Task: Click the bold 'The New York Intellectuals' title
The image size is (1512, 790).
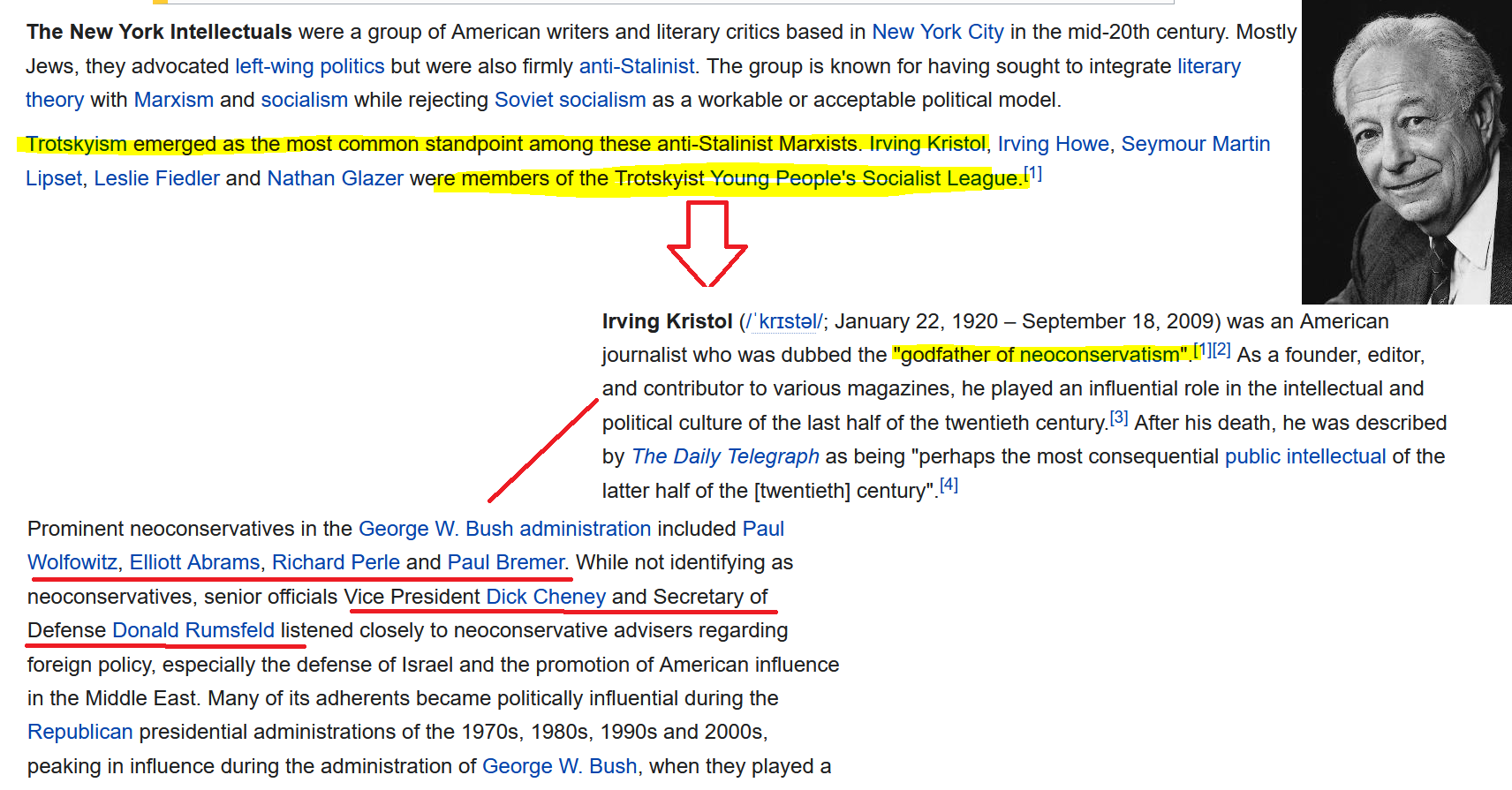Action: pyautogui.click(x=159, y=32)
